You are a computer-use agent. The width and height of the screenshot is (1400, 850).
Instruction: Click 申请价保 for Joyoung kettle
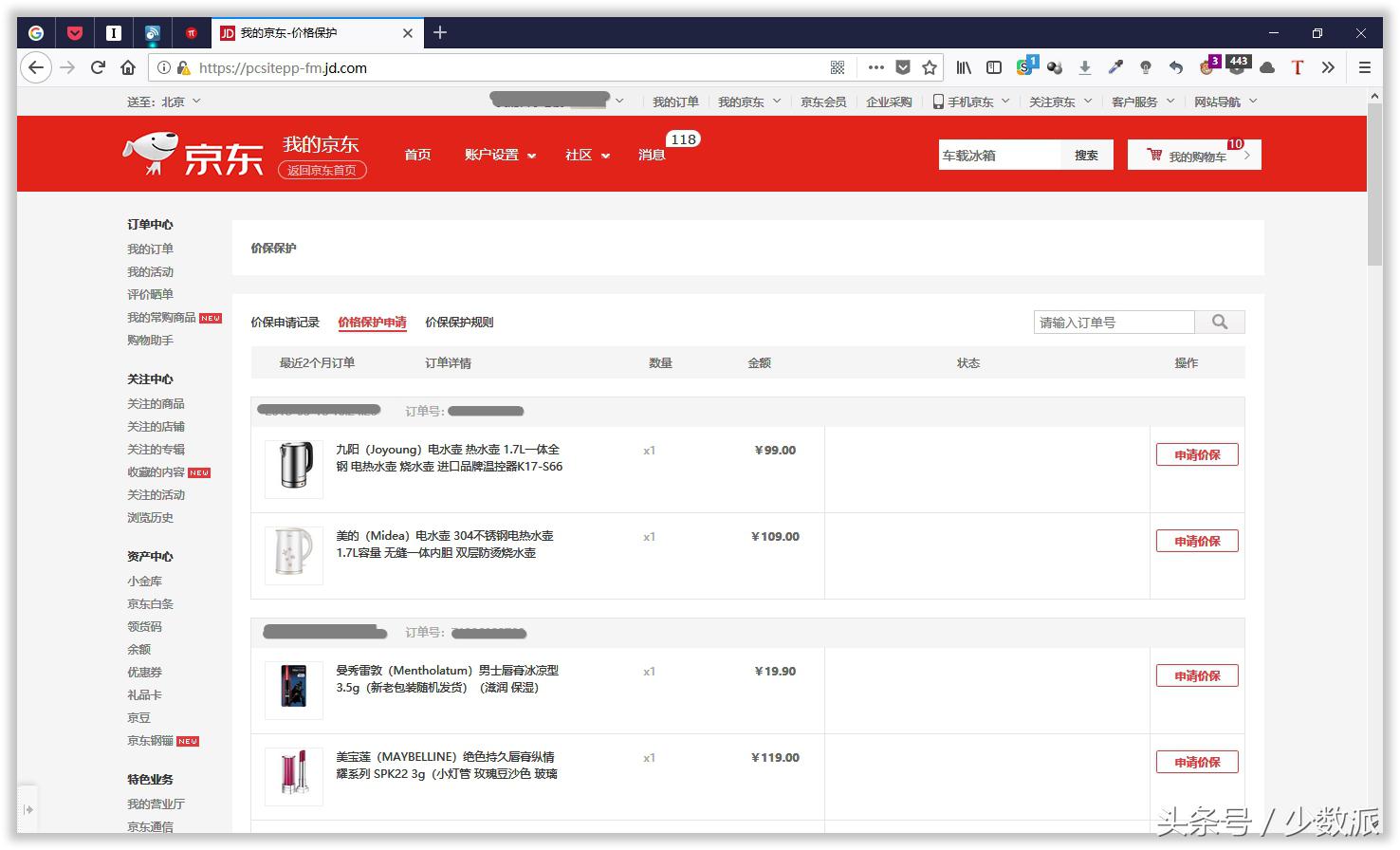(1196, 455)
